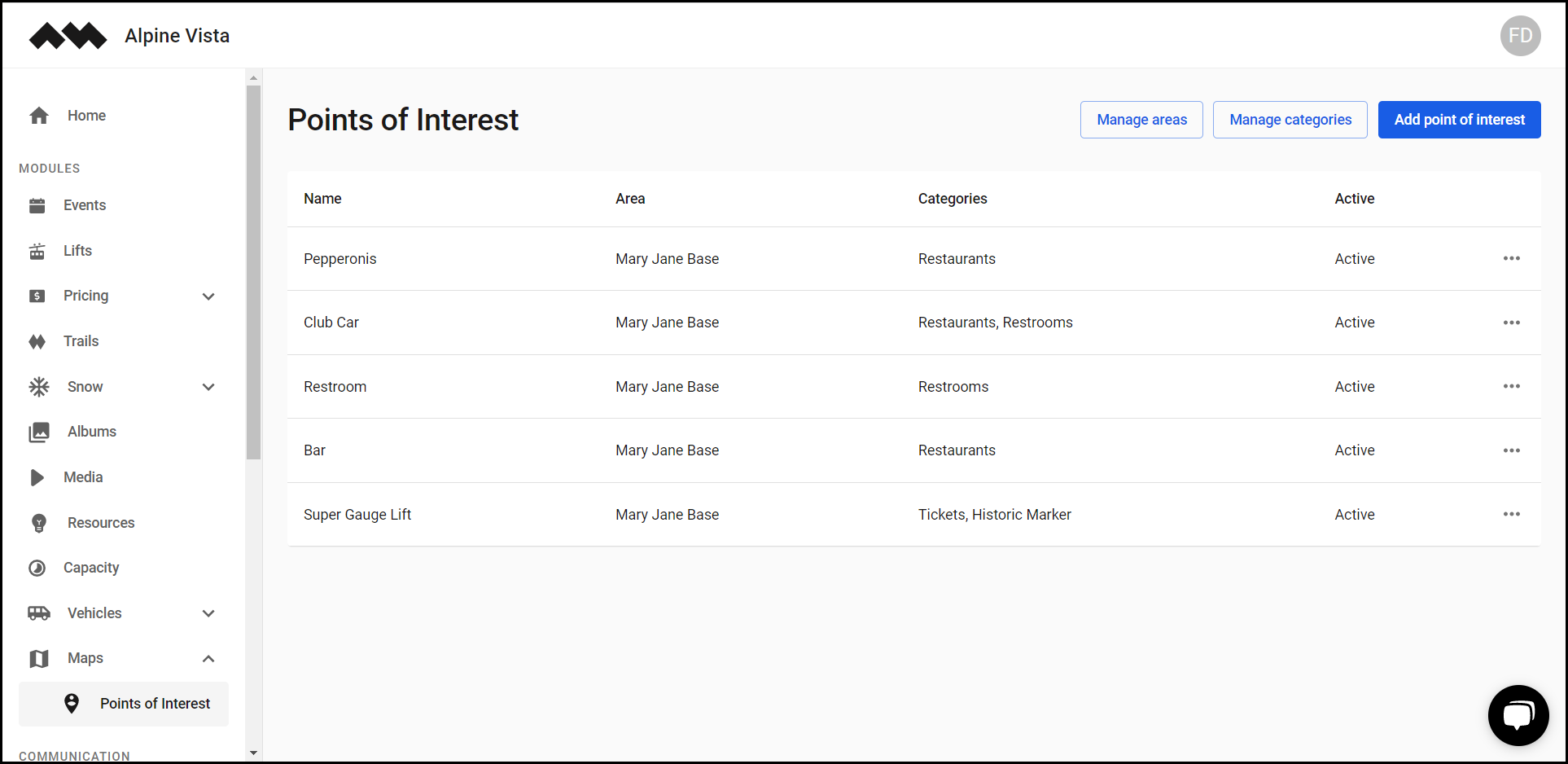
Task: Click the Vehicles bus icon
Action: pyautogui.click(x=39, y=613)
